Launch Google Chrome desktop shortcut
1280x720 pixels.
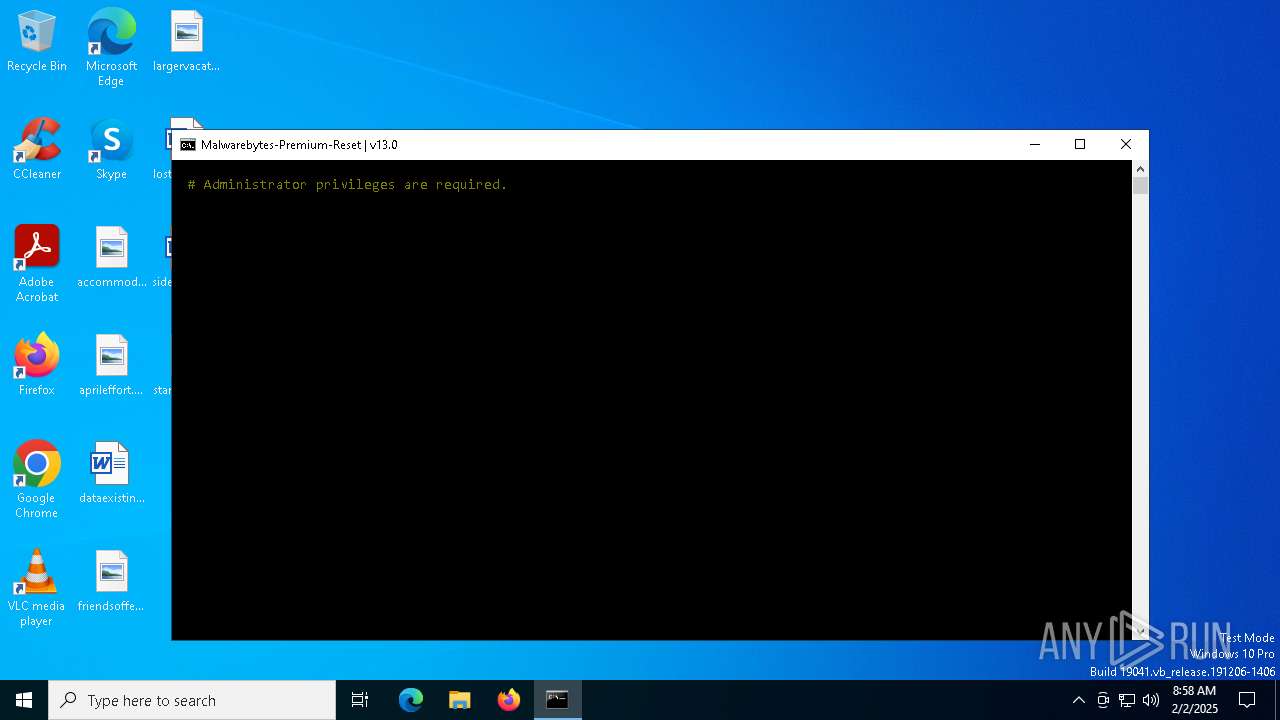tap(37, 480)
